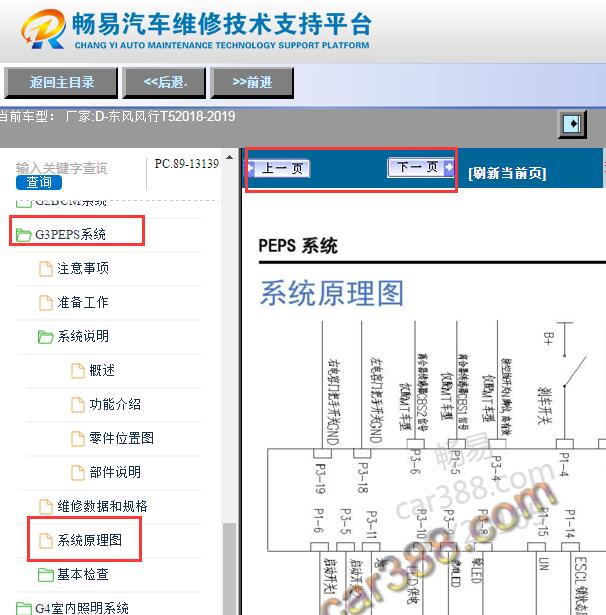Screen dimensions: 606x615
Task: Click the document icon beside 功能介绍
Action: pos(78,405)
